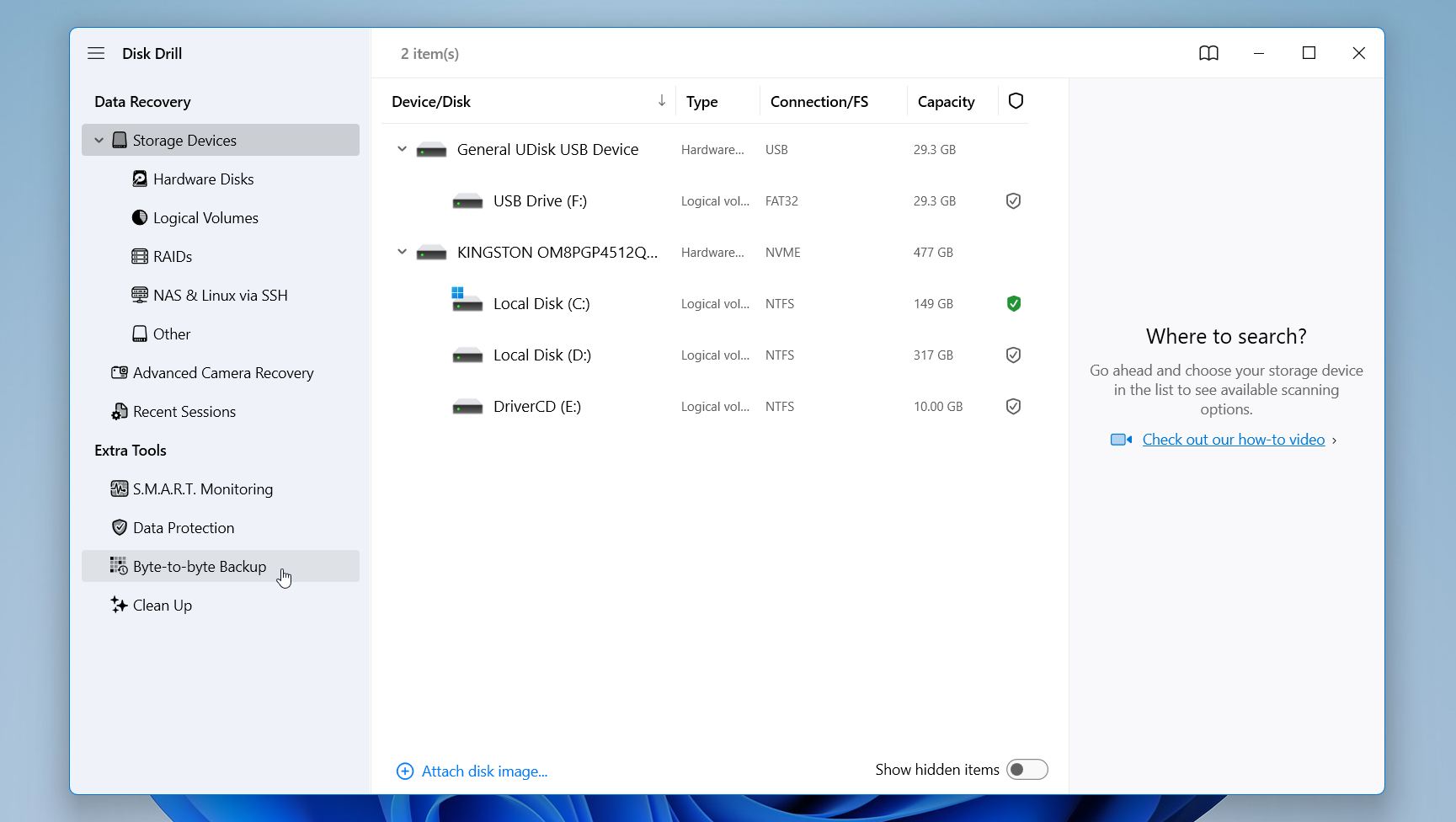Click the S.M.A.R.T. Monitoring icon

point(120,488)
